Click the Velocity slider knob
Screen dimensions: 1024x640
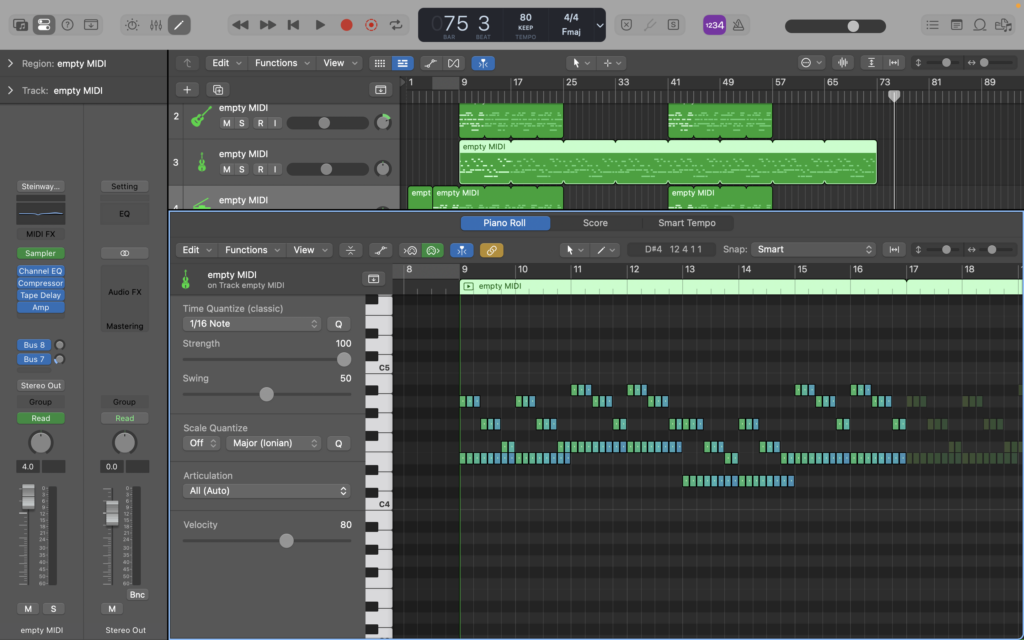pos(286,540)
